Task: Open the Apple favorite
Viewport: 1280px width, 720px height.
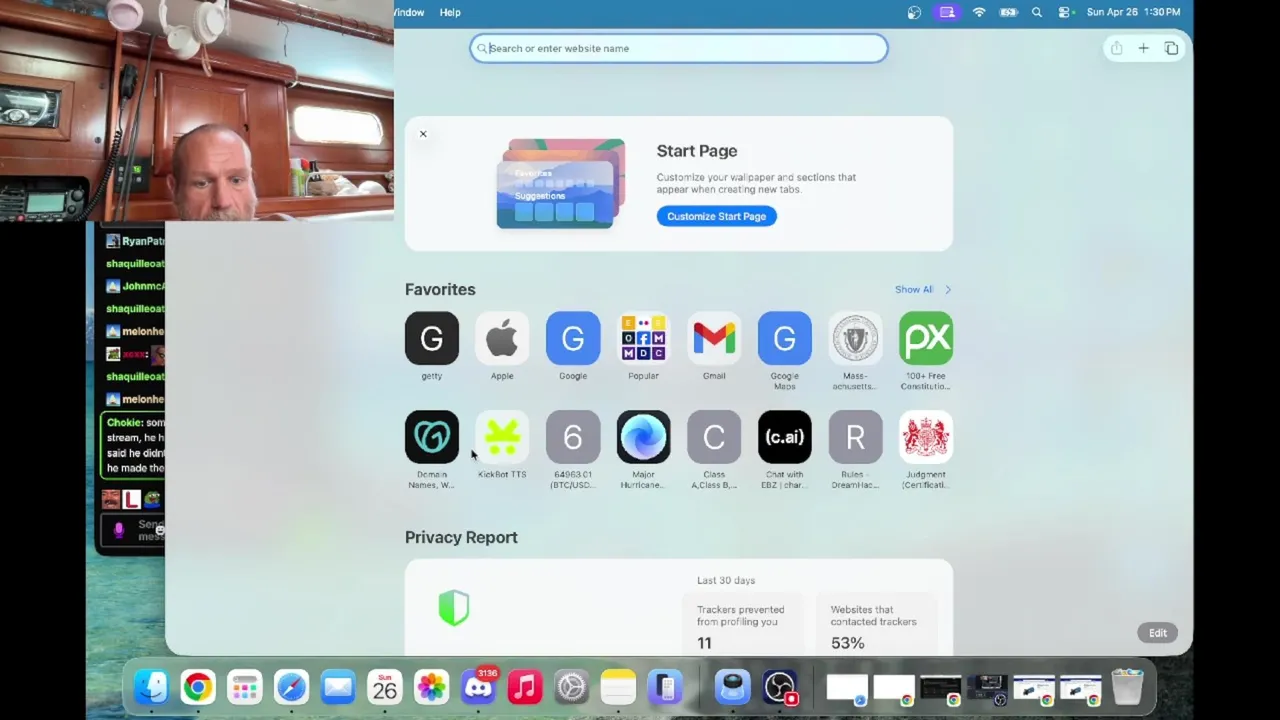Action: click(x=502, y=338)
